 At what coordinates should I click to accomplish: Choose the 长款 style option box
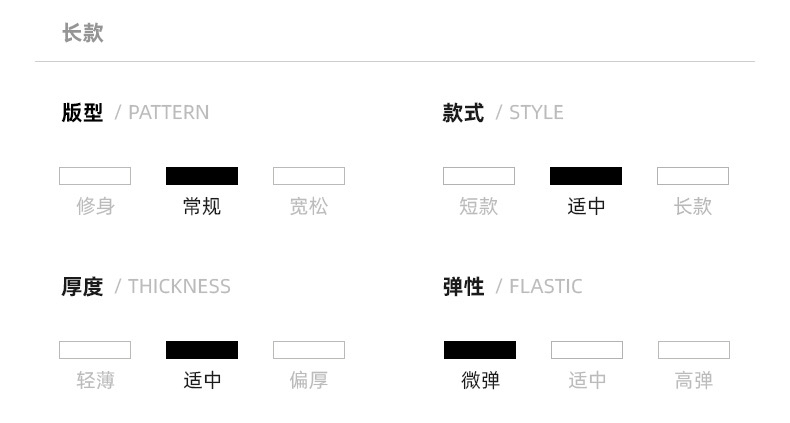click(x=693, y=176)
